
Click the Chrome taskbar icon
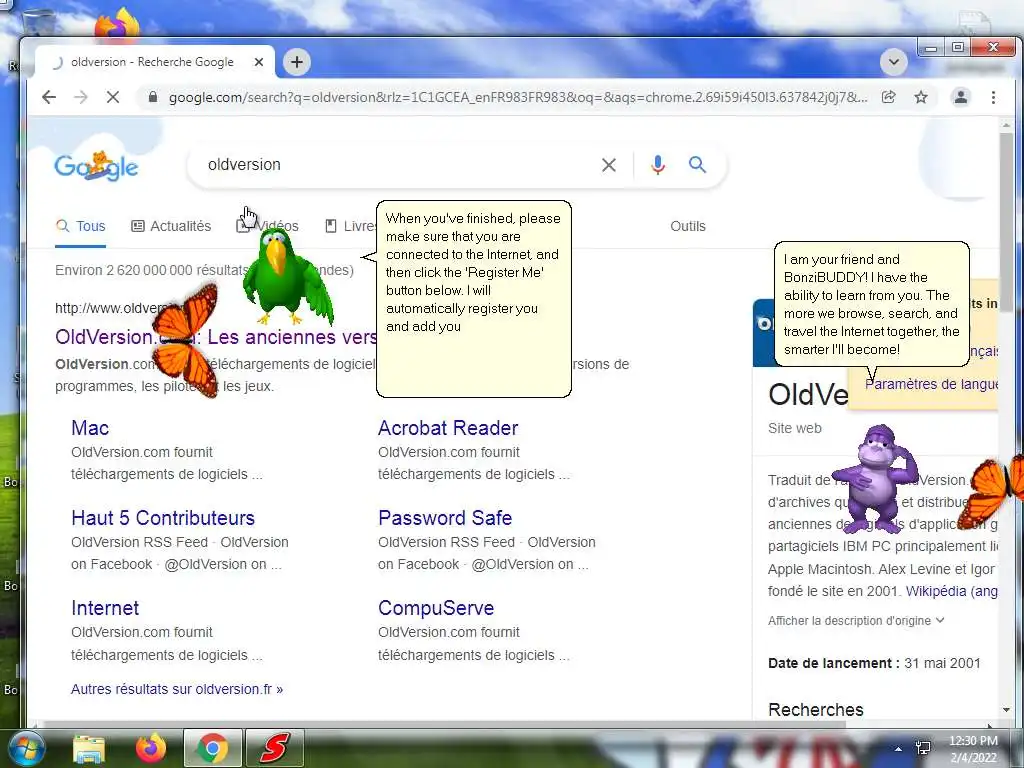pyautogui.click(x=212, y=748)
